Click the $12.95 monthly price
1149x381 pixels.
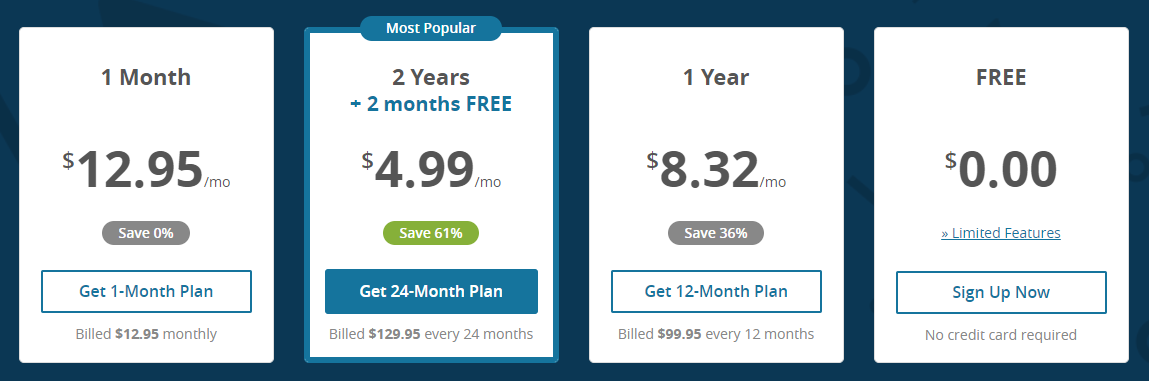(x=146, y=170)
